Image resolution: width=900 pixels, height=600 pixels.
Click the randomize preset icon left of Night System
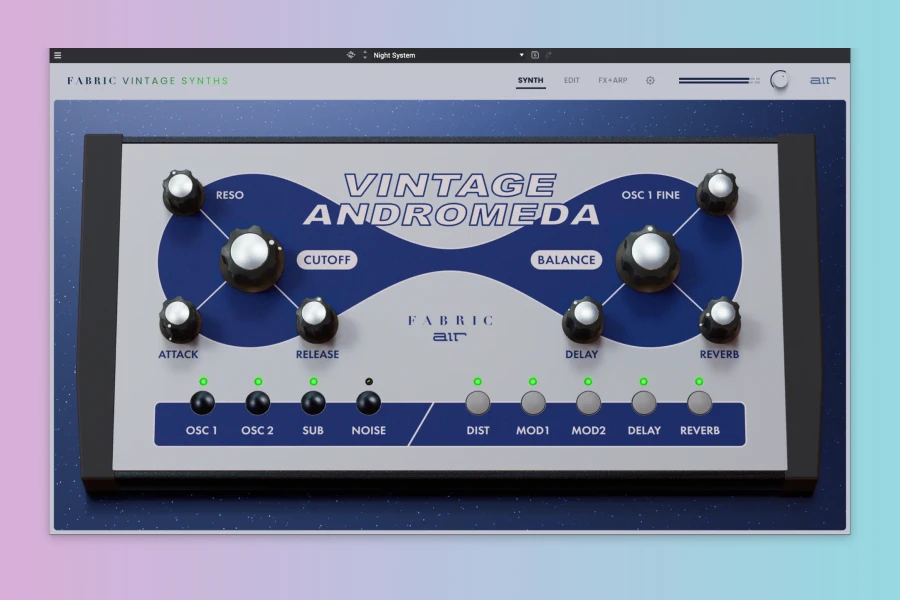tap(351, 55)
